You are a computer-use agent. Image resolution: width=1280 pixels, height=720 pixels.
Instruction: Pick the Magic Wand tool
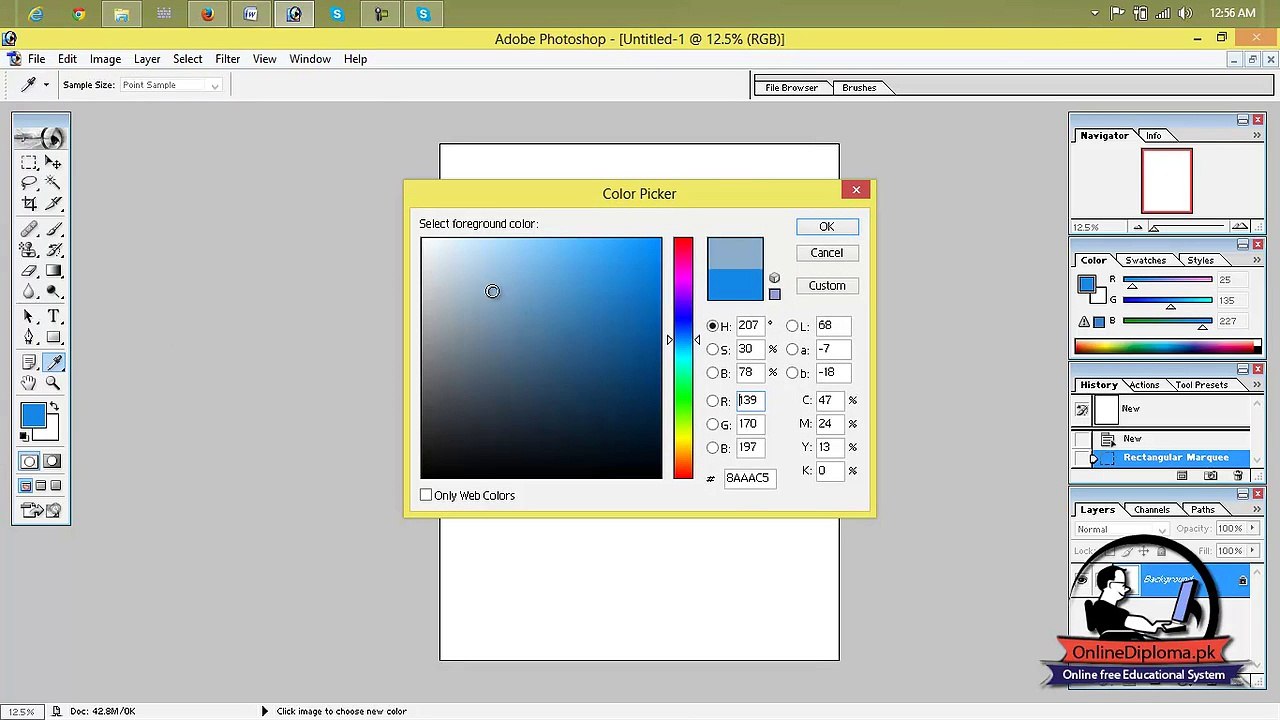point(53,183)
